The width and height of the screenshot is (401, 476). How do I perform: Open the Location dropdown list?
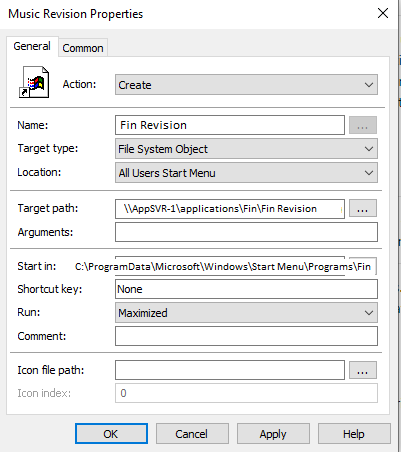pyautogui.click(x=246, y=173)
